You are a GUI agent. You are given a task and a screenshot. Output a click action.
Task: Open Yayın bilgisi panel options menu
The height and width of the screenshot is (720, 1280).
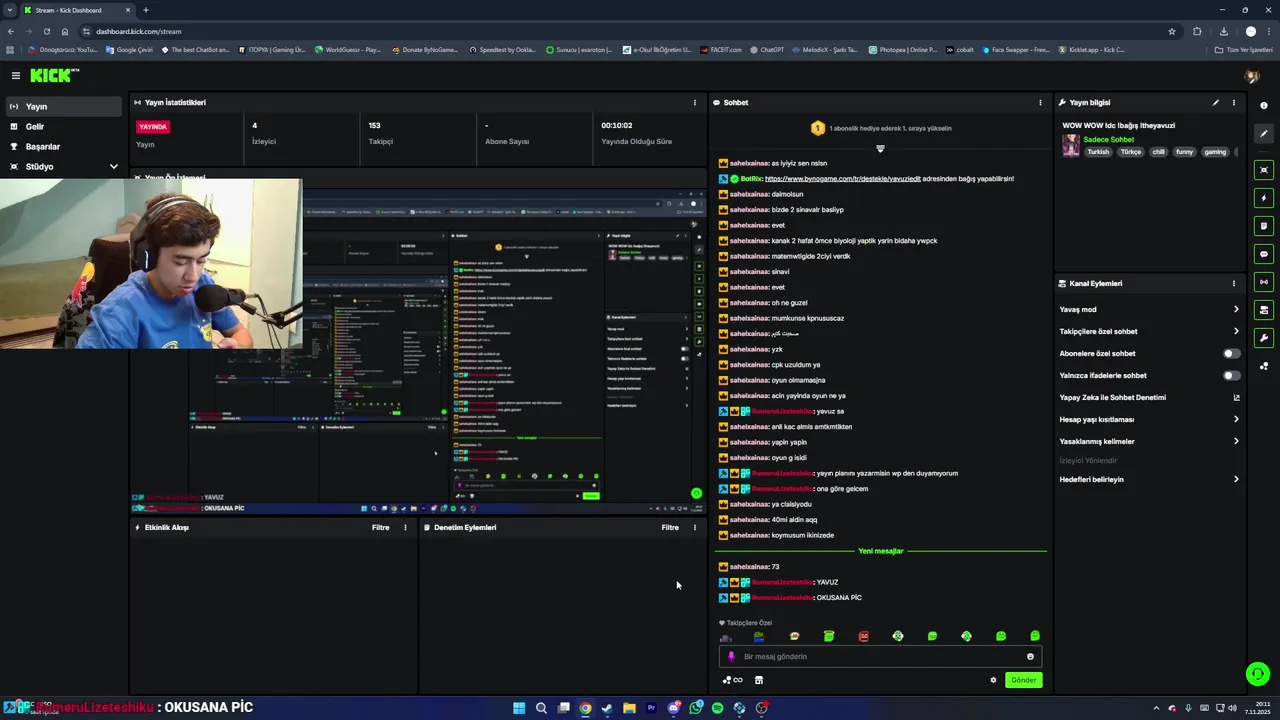[1233, 102]
